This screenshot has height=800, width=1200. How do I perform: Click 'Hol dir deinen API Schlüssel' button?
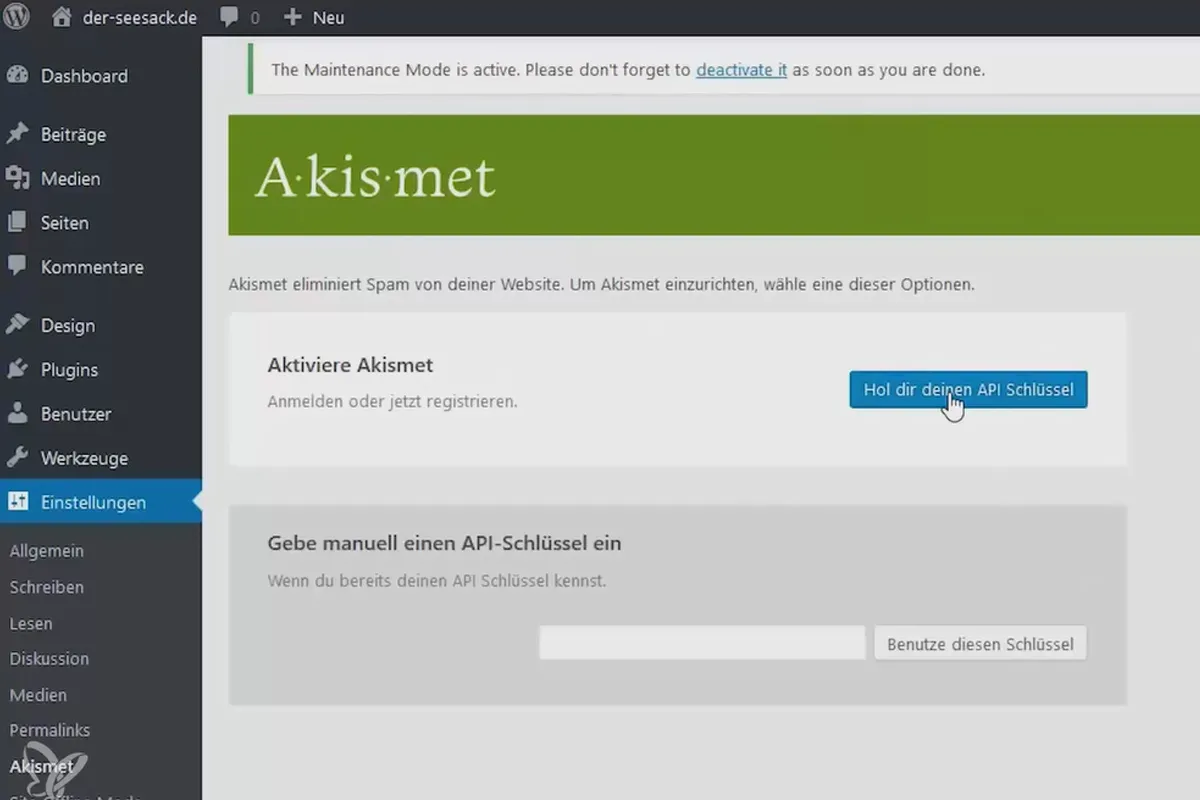click(968, 390)
